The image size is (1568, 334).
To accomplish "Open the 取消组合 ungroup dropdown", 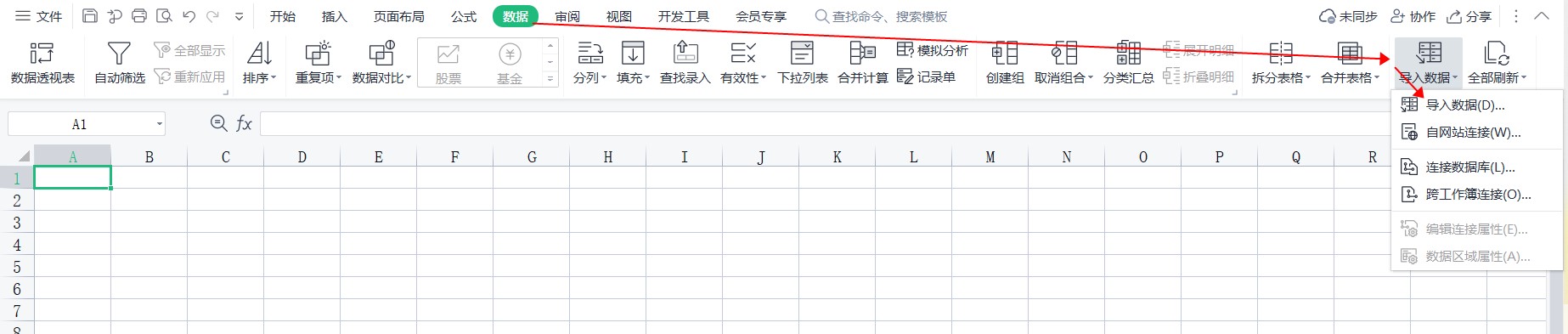I will (1064, 64).
